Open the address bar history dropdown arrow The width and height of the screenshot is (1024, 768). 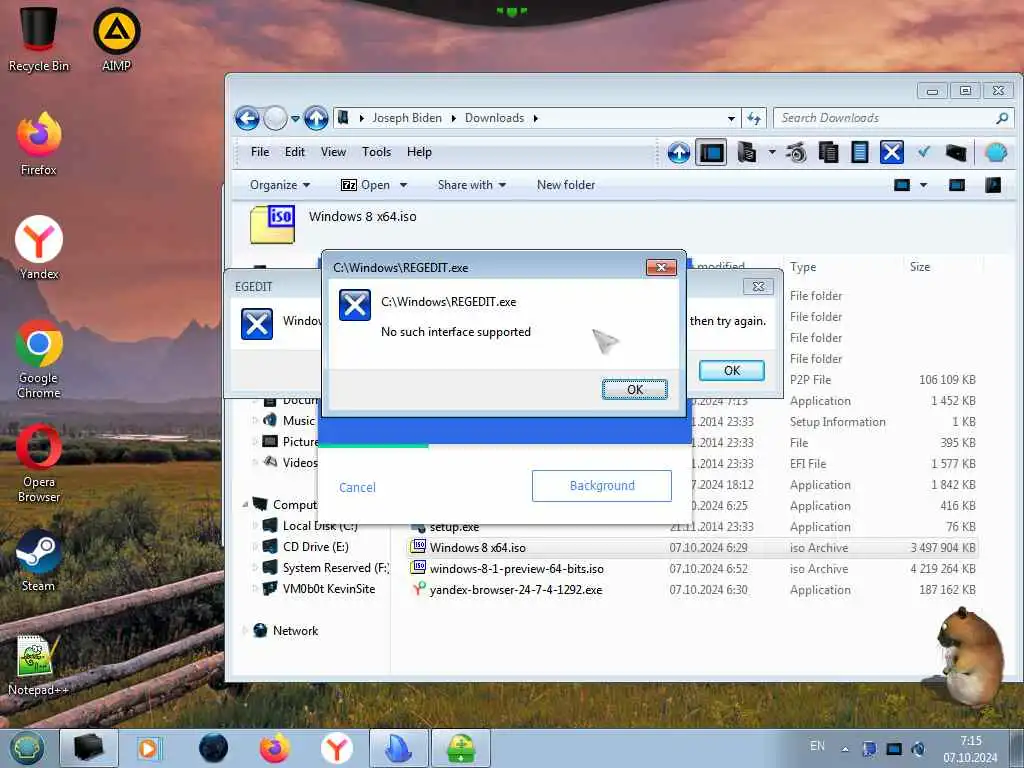pyautogui.click(x=731, y=118)
